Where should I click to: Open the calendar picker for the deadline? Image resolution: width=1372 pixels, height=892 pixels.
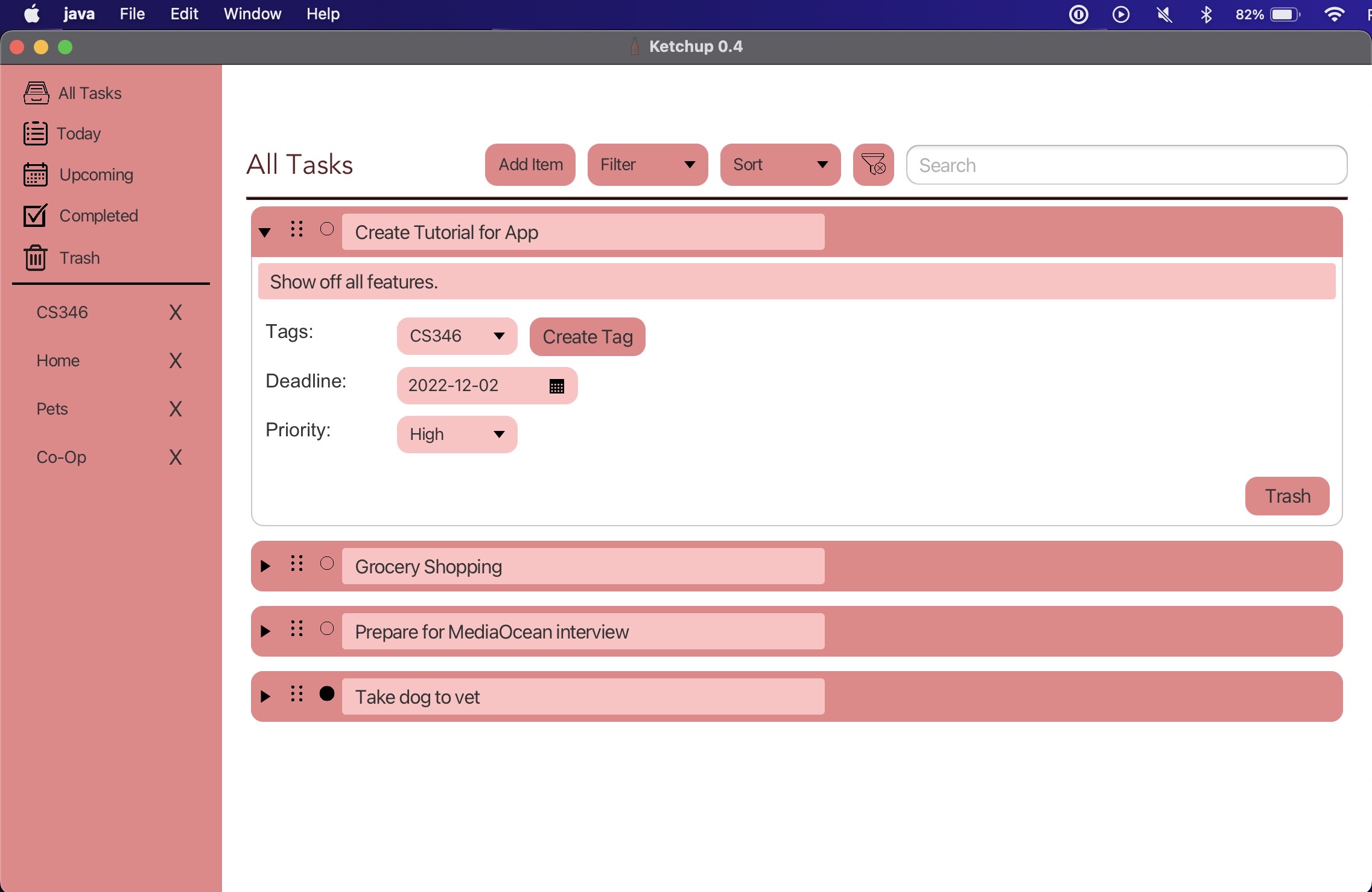(x=556, y=386)
